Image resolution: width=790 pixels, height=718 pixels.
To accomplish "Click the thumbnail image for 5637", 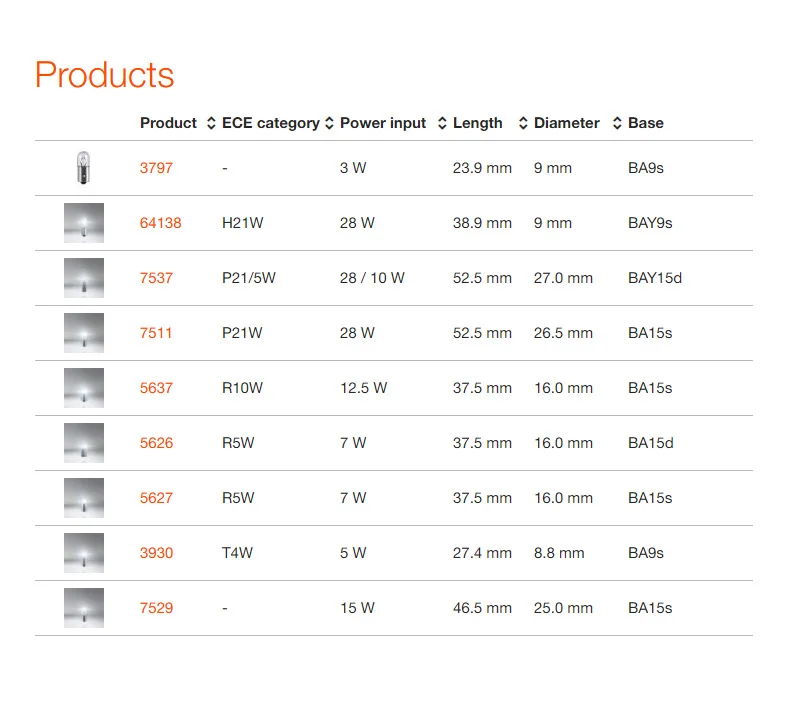I will [x=84, y=388].
